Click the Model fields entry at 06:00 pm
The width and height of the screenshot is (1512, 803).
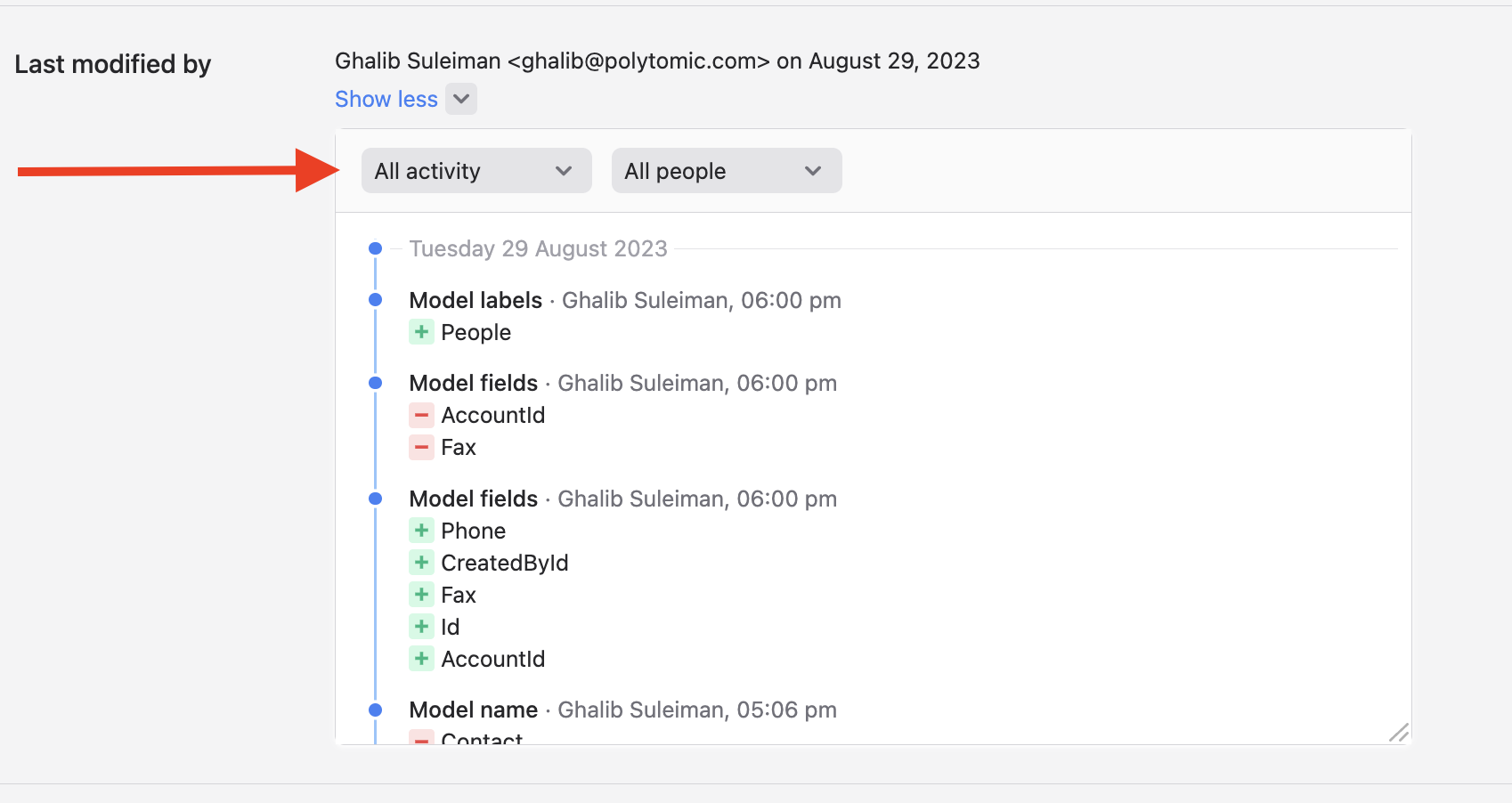click(x=473, y=383)
